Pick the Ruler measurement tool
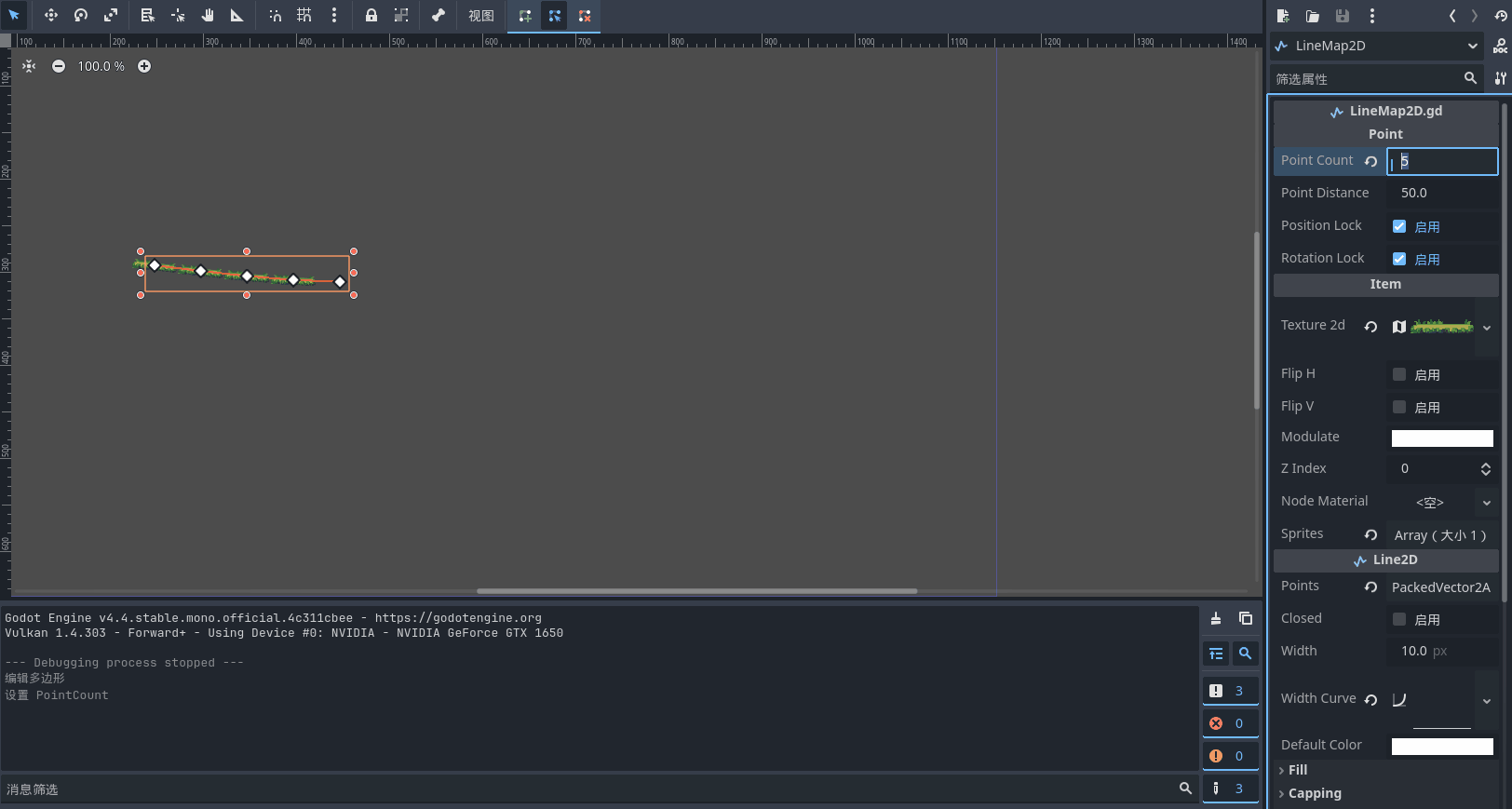 point(237,15)
